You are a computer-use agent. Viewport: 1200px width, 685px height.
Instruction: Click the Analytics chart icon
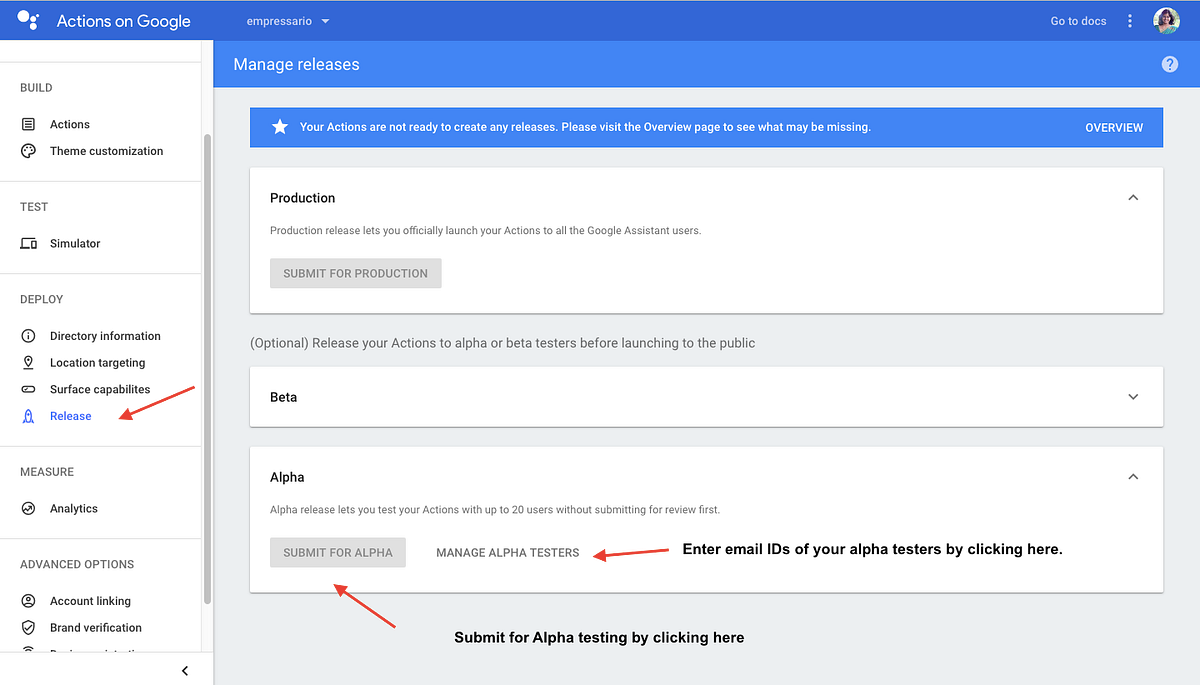point(29,508)
